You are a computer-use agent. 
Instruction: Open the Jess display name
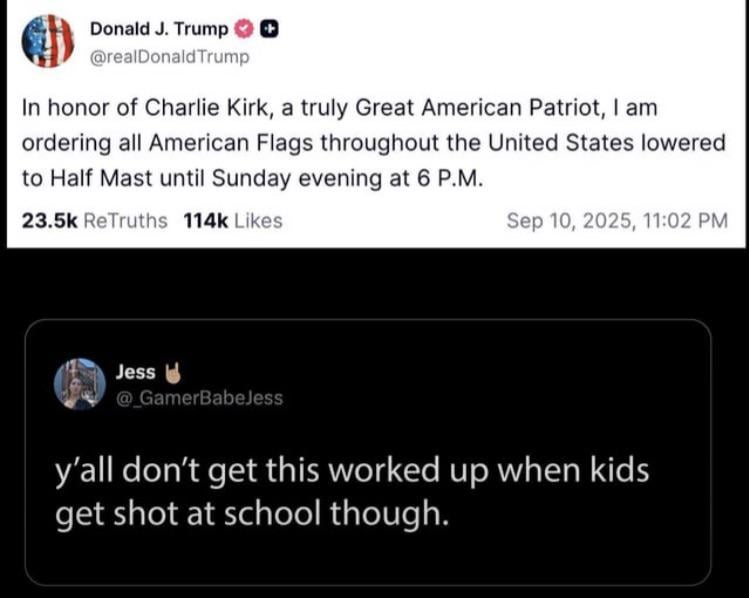coord(135,372)
